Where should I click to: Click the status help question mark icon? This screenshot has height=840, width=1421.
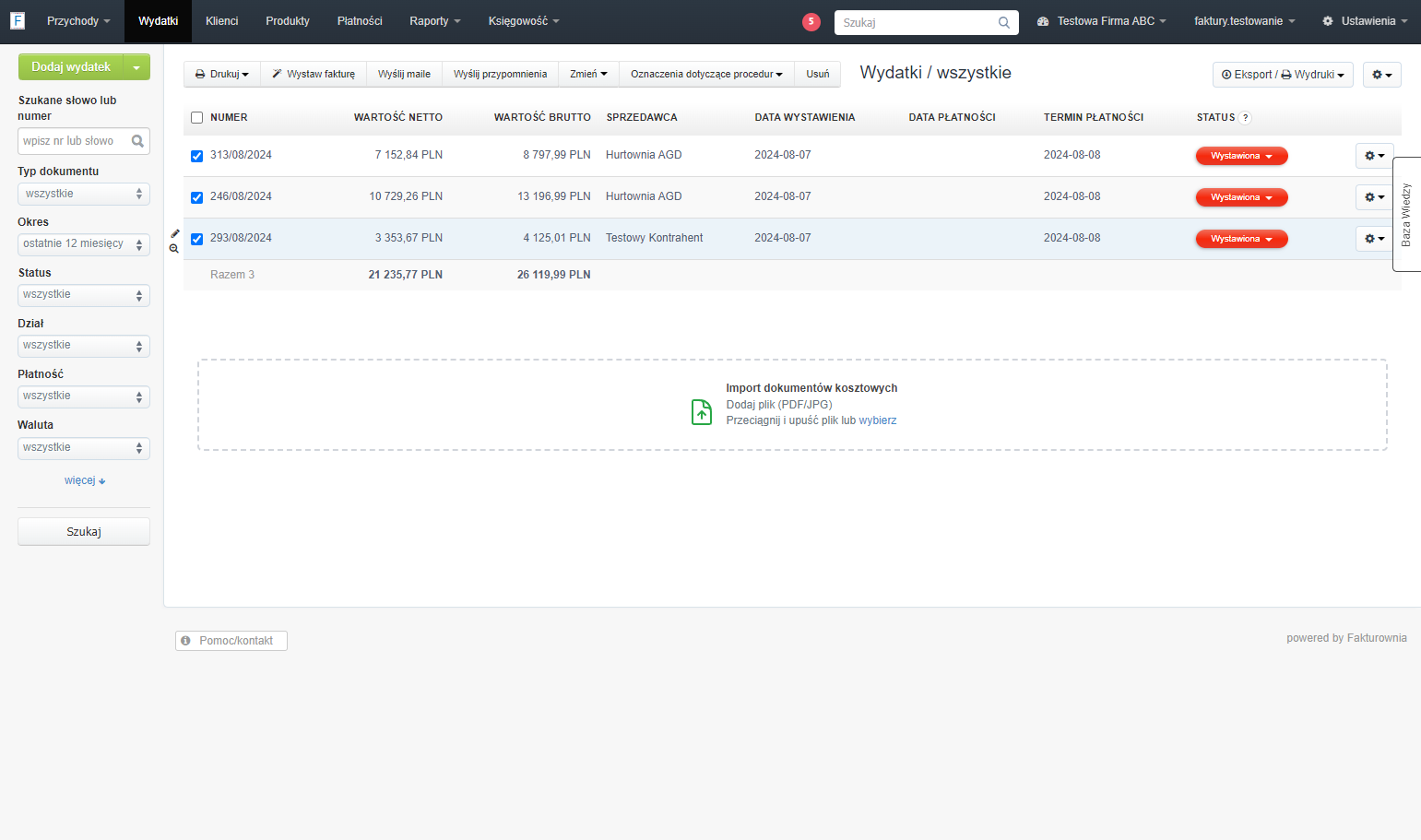[x=1245, y=118]
